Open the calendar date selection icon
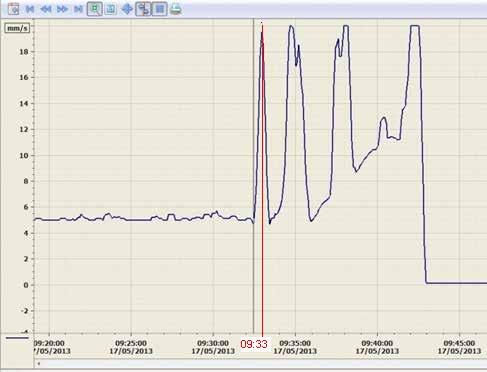Screen dimensions: 487x372 pyautogui.click(x=13, y=9)
